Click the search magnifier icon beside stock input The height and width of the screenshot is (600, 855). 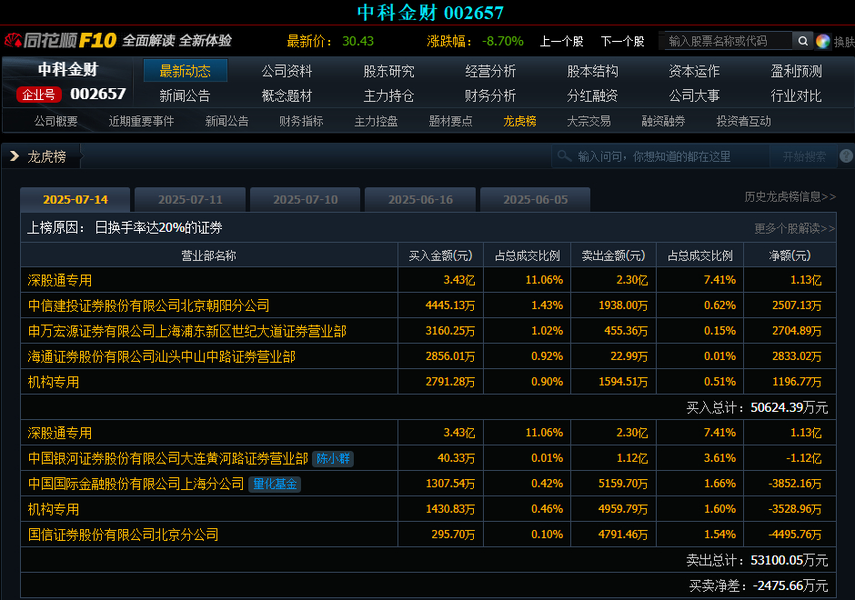[802, 41]
